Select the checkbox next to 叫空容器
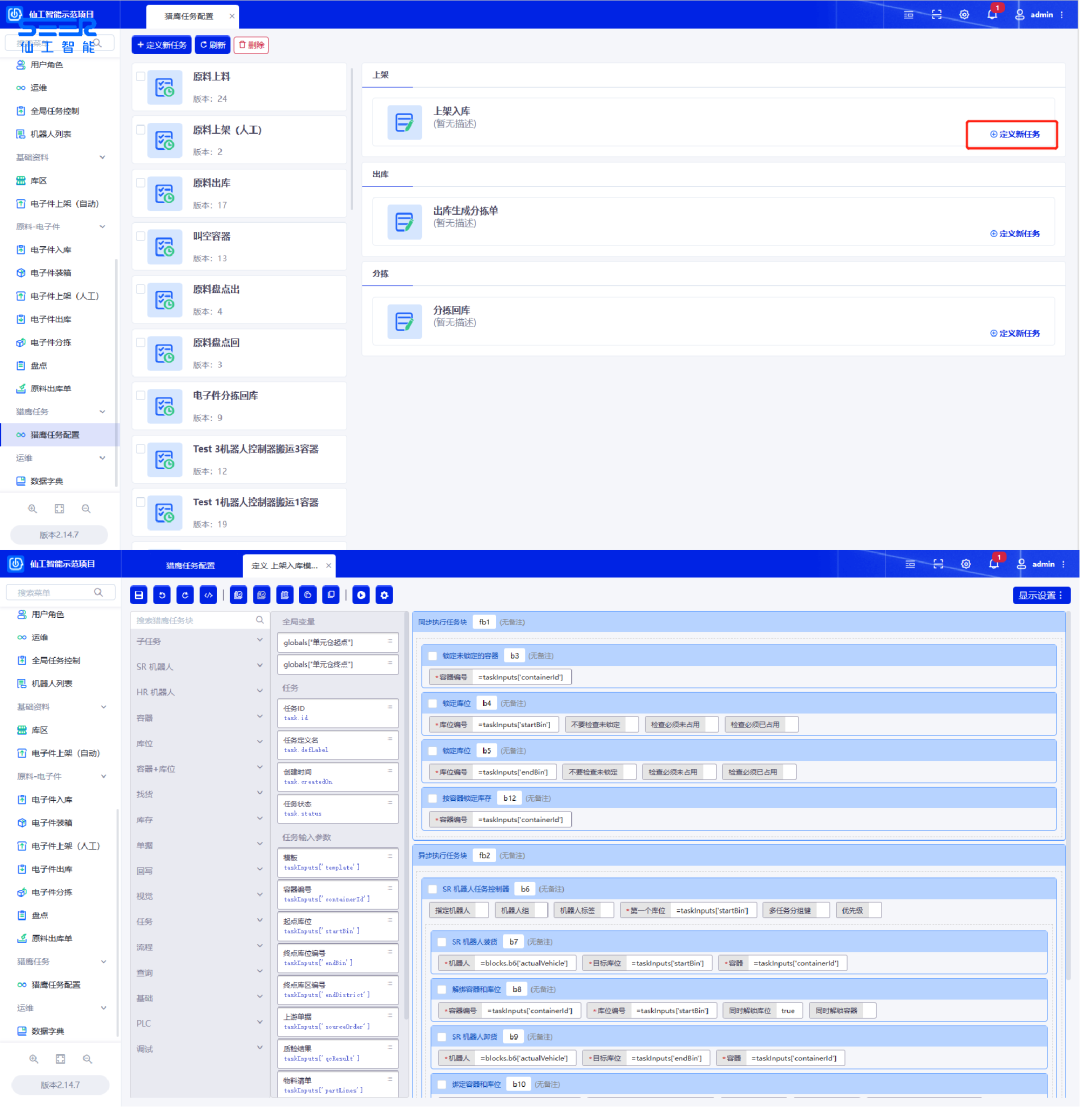Image resolution: width=1080 pixels, height=1107 pixels. pos(141,236)
